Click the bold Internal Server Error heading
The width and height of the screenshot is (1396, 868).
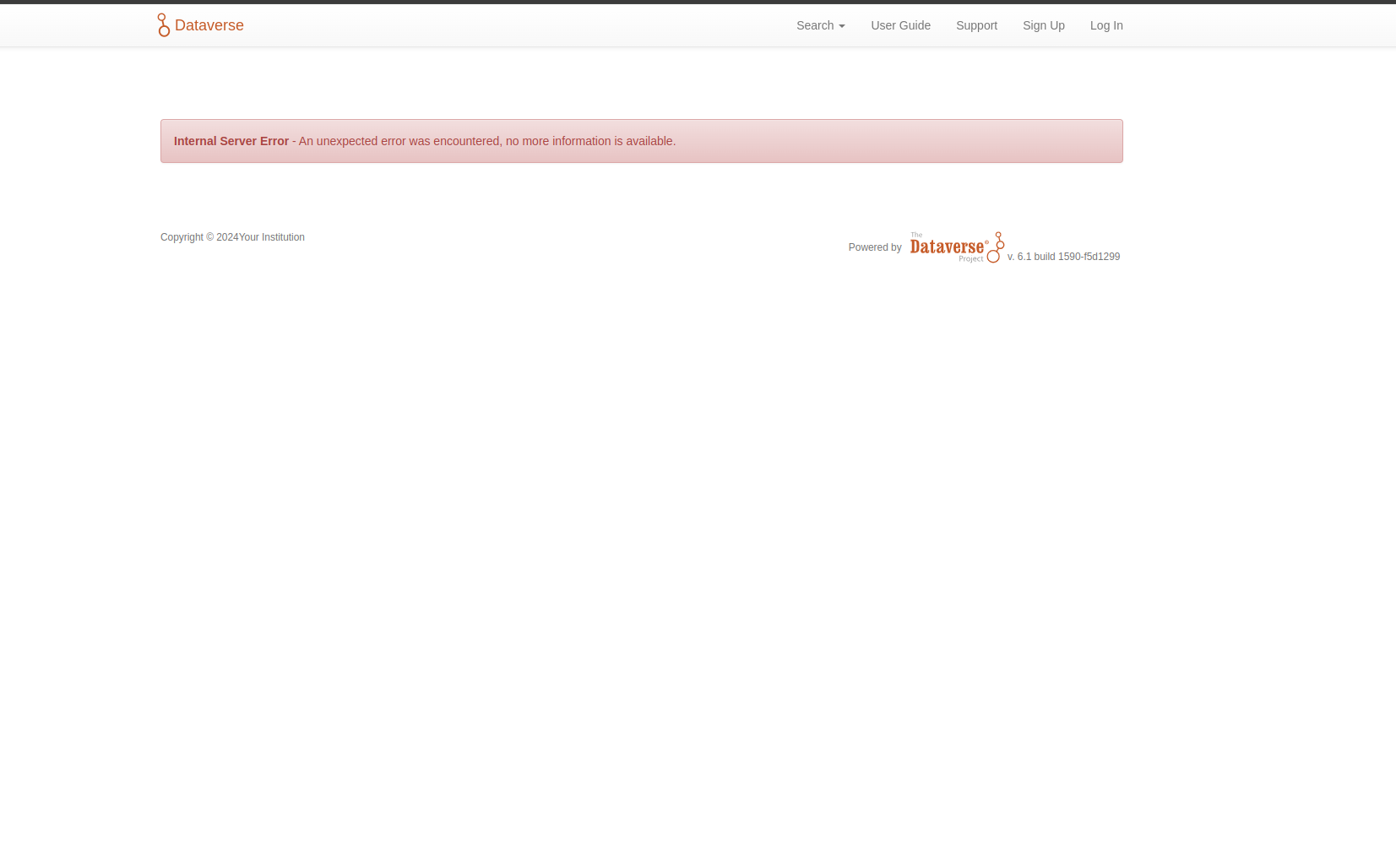pyautogui.click(x=231, y=141)
